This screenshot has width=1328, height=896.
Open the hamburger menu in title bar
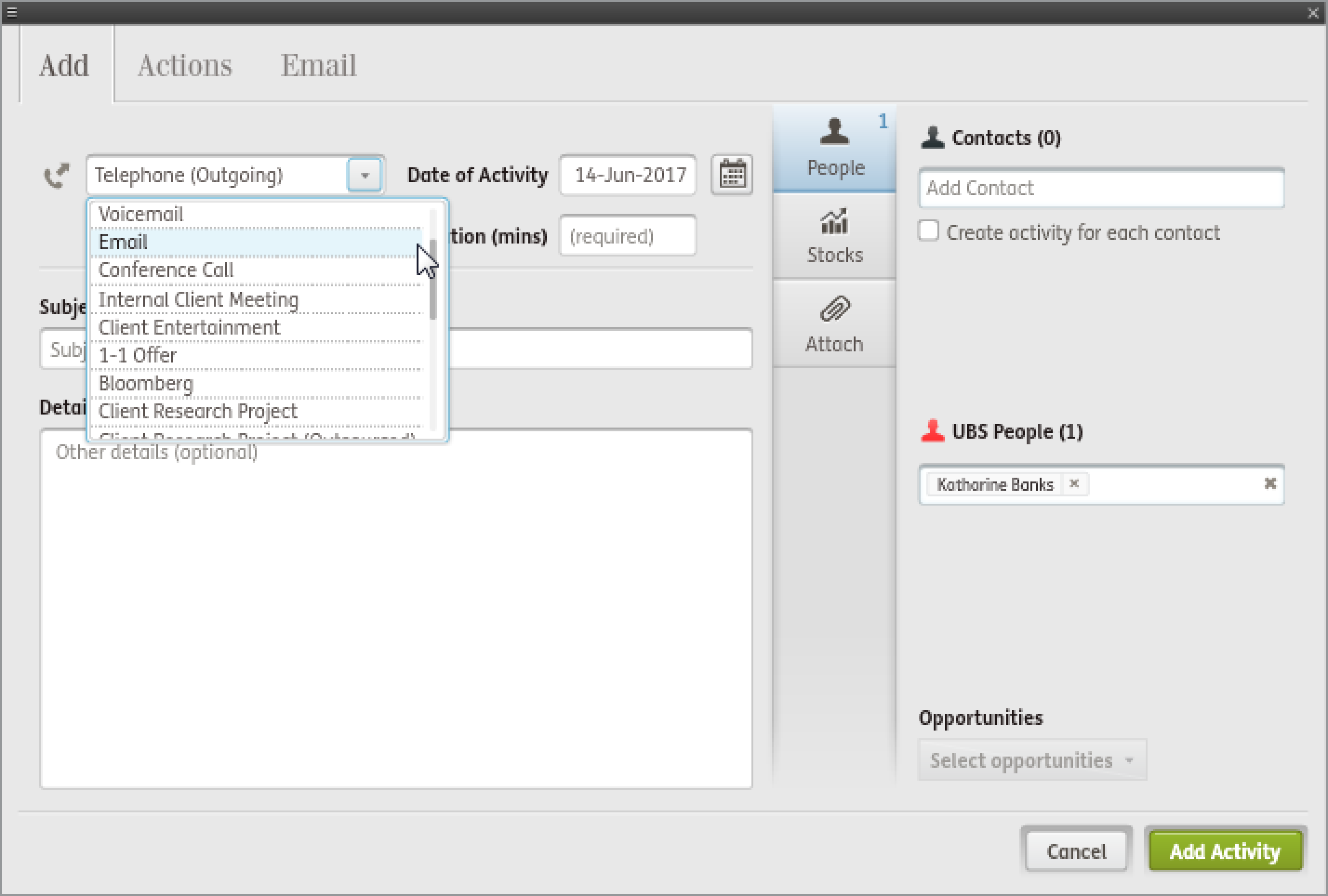tap(12, 12)
